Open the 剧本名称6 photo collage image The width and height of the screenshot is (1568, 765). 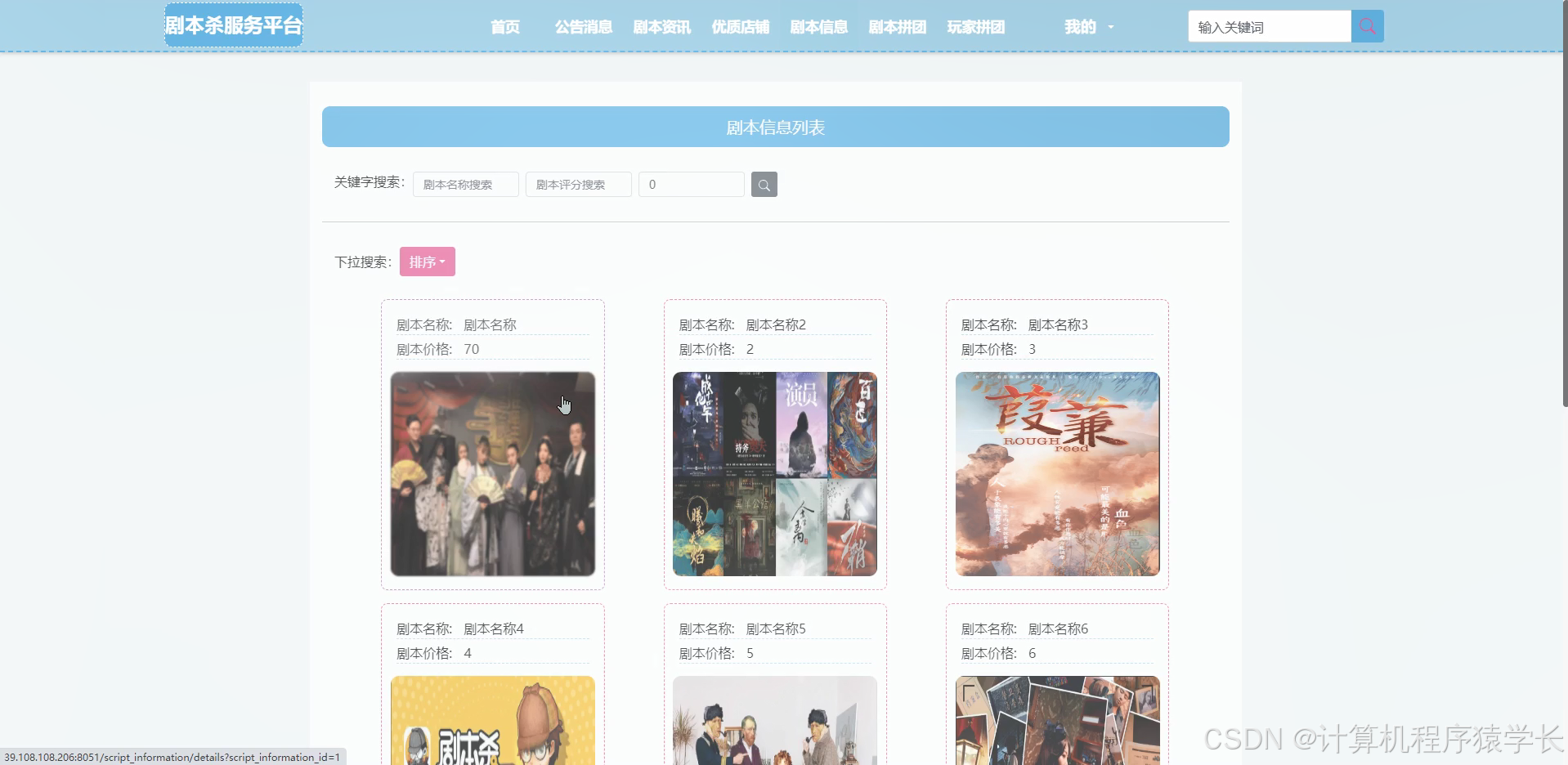(x=1057, y=720)
